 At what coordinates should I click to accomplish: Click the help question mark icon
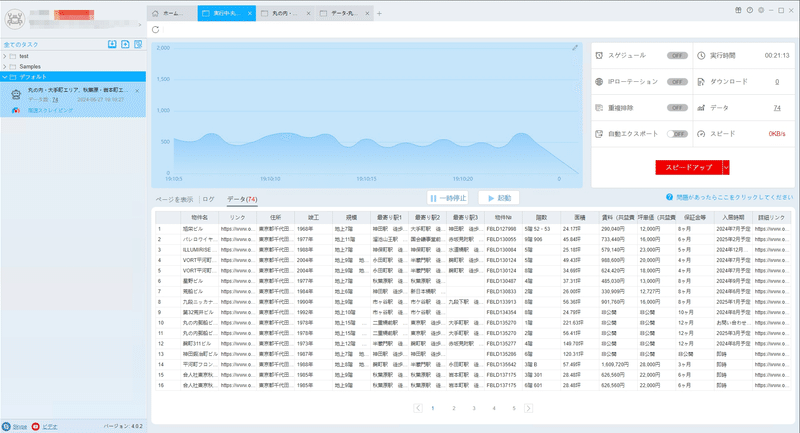pos(669,197)
